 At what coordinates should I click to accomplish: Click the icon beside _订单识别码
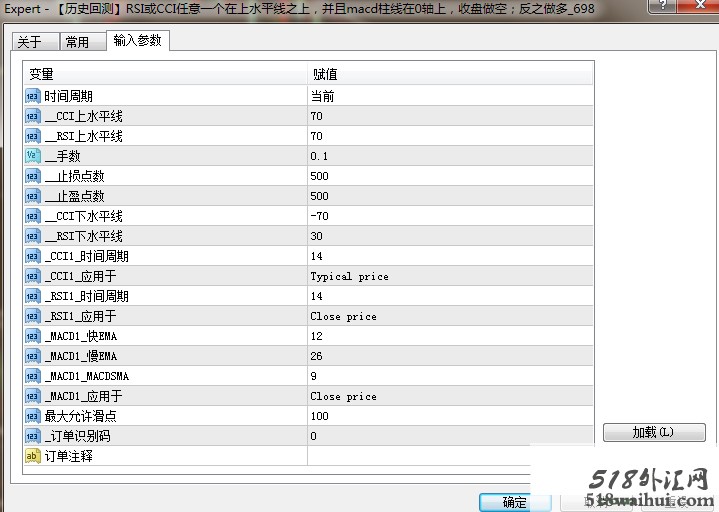(x=33, y=436)
